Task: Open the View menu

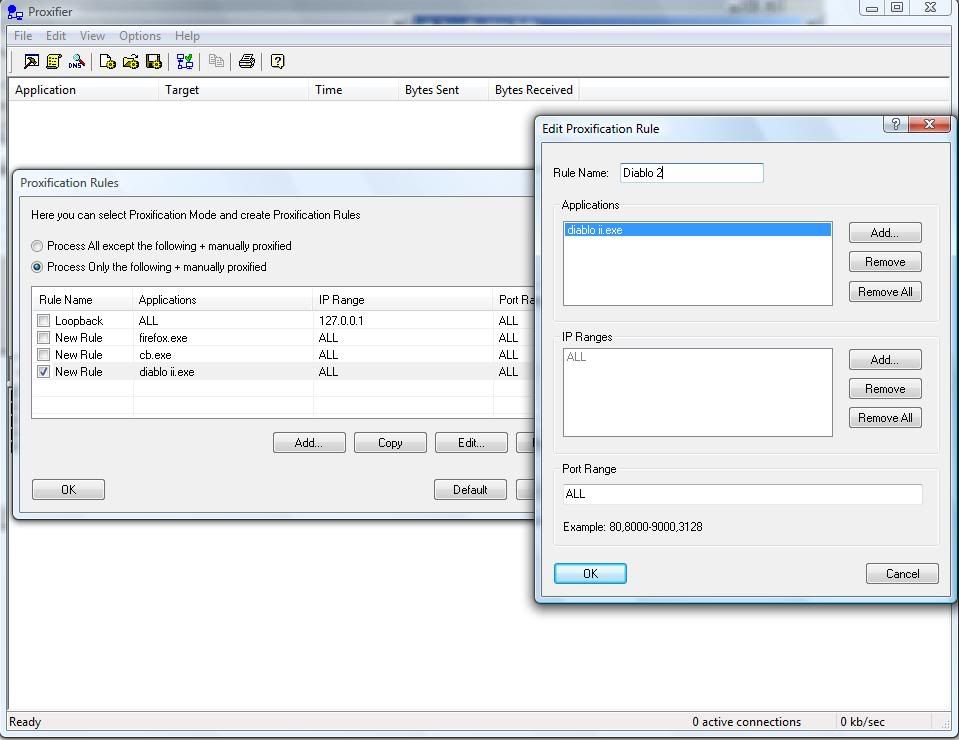Action: (92, 35)
